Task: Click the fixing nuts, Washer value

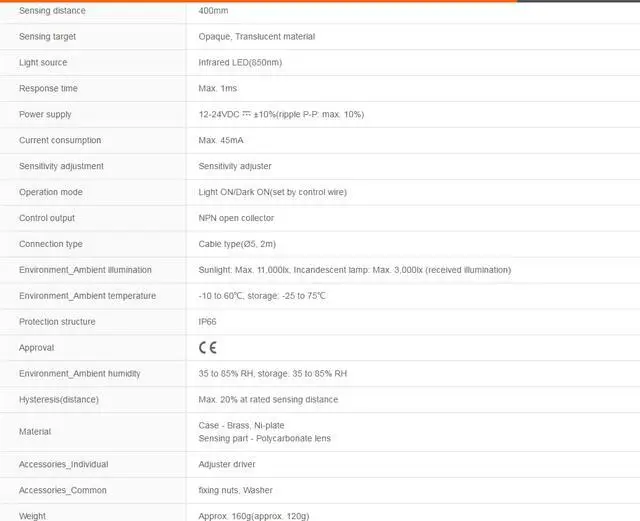Action: 235,490
